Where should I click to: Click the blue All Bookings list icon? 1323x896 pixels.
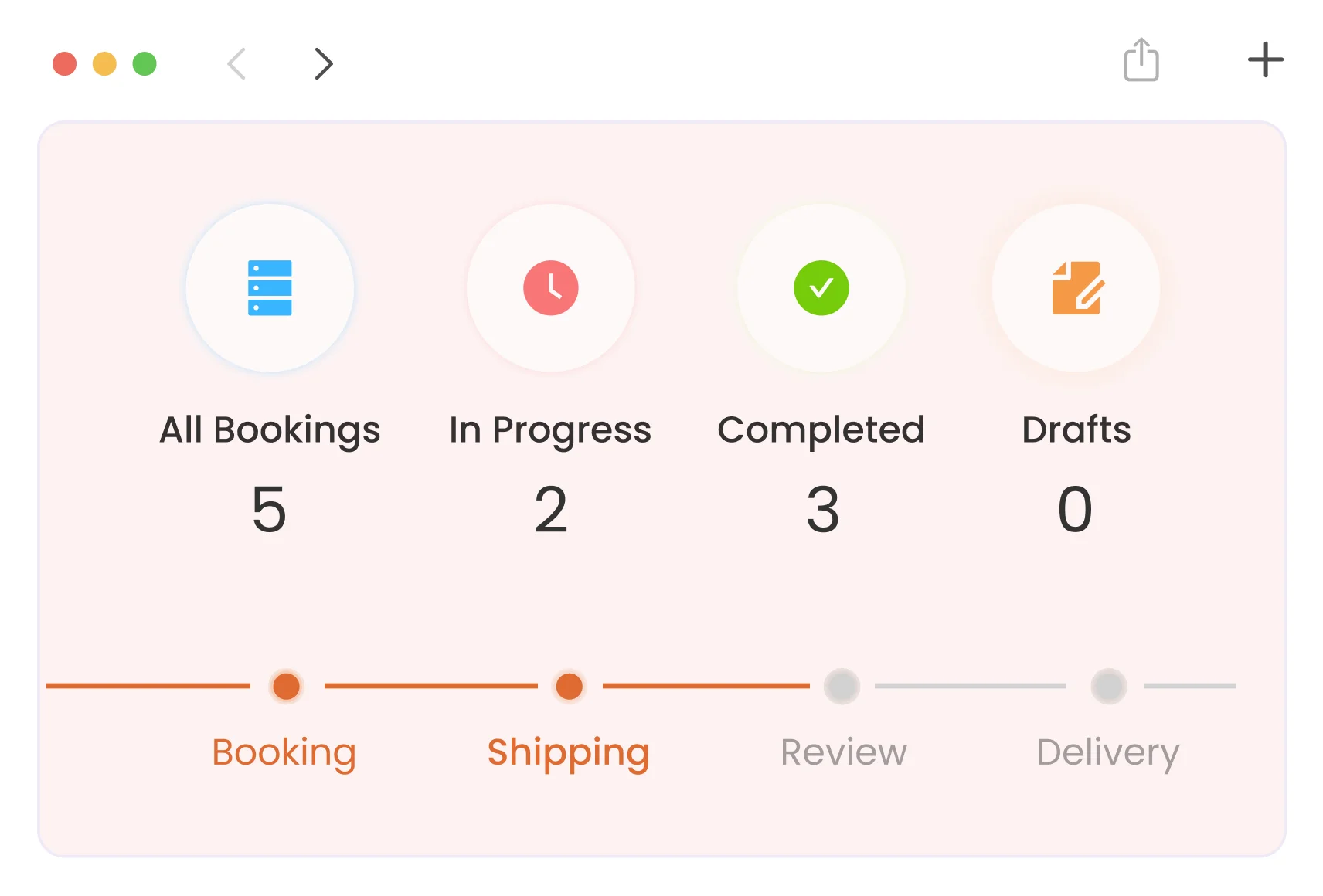point(270,288)
